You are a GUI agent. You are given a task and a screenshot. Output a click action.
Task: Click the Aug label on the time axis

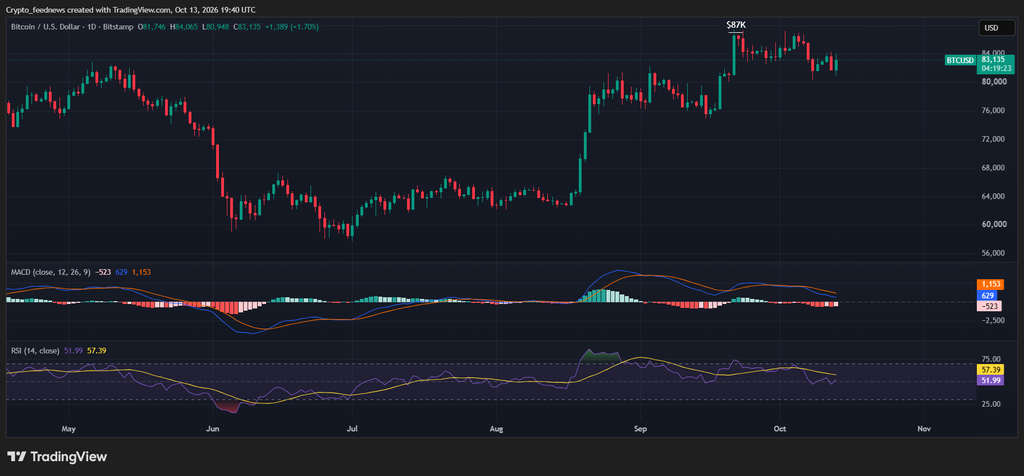pyautogui.click(x=496, y=429)
